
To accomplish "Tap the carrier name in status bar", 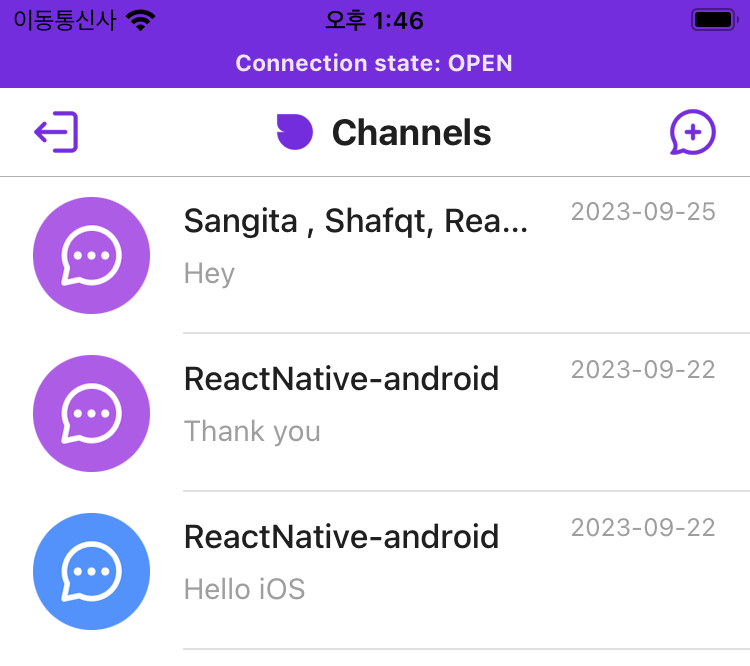I will click(65, 21).
